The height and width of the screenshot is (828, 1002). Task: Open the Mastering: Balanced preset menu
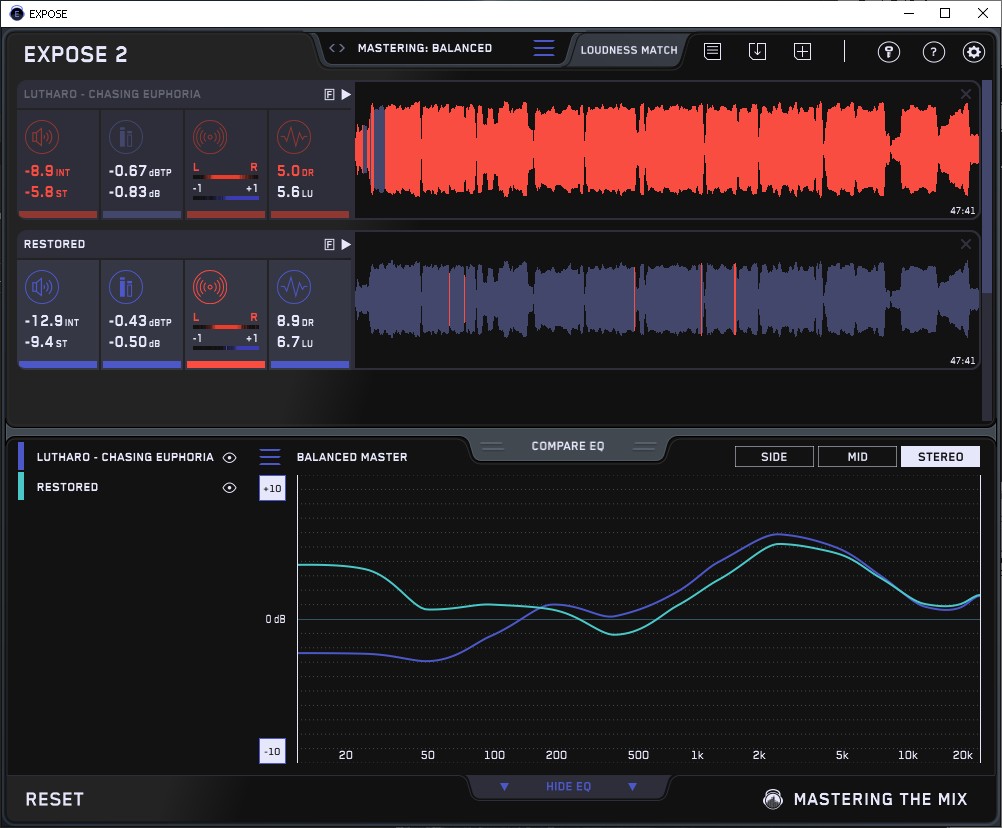[x=424, y=48]
